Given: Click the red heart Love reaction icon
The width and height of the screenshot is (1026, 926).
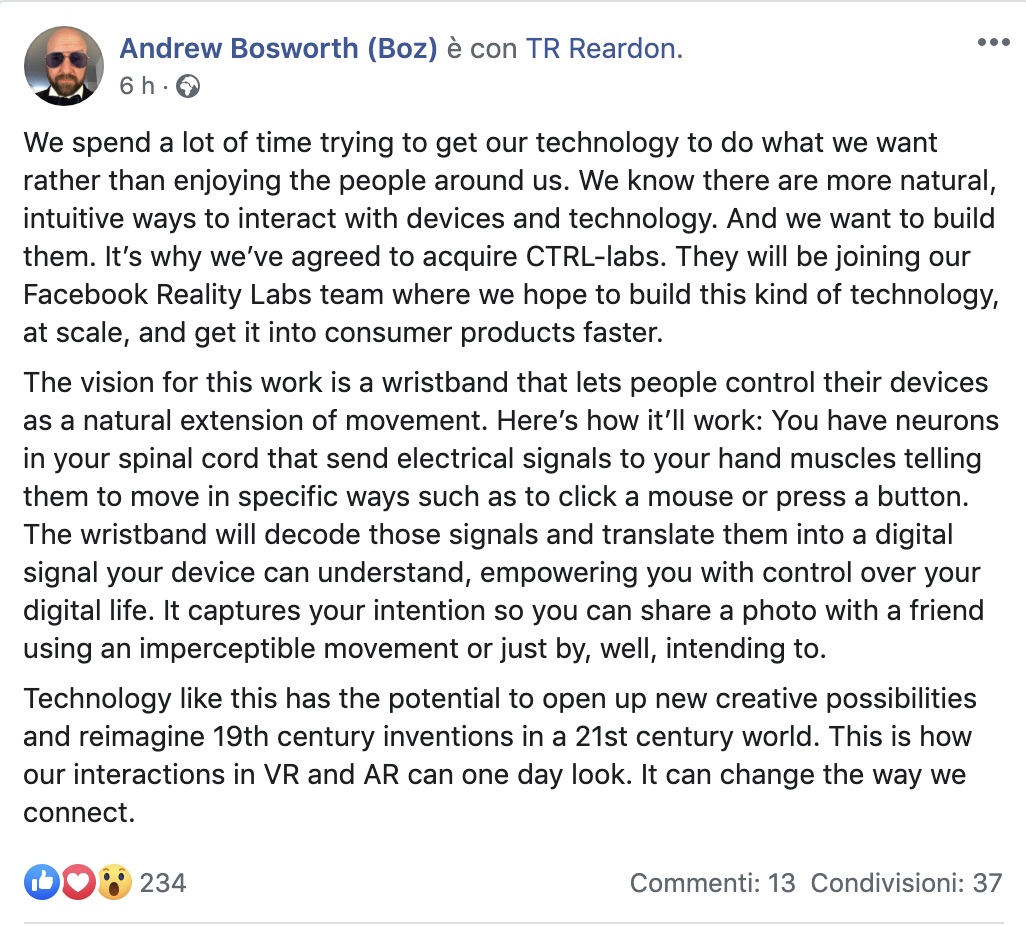Looking at the screenshot, I should pos(78,882).
